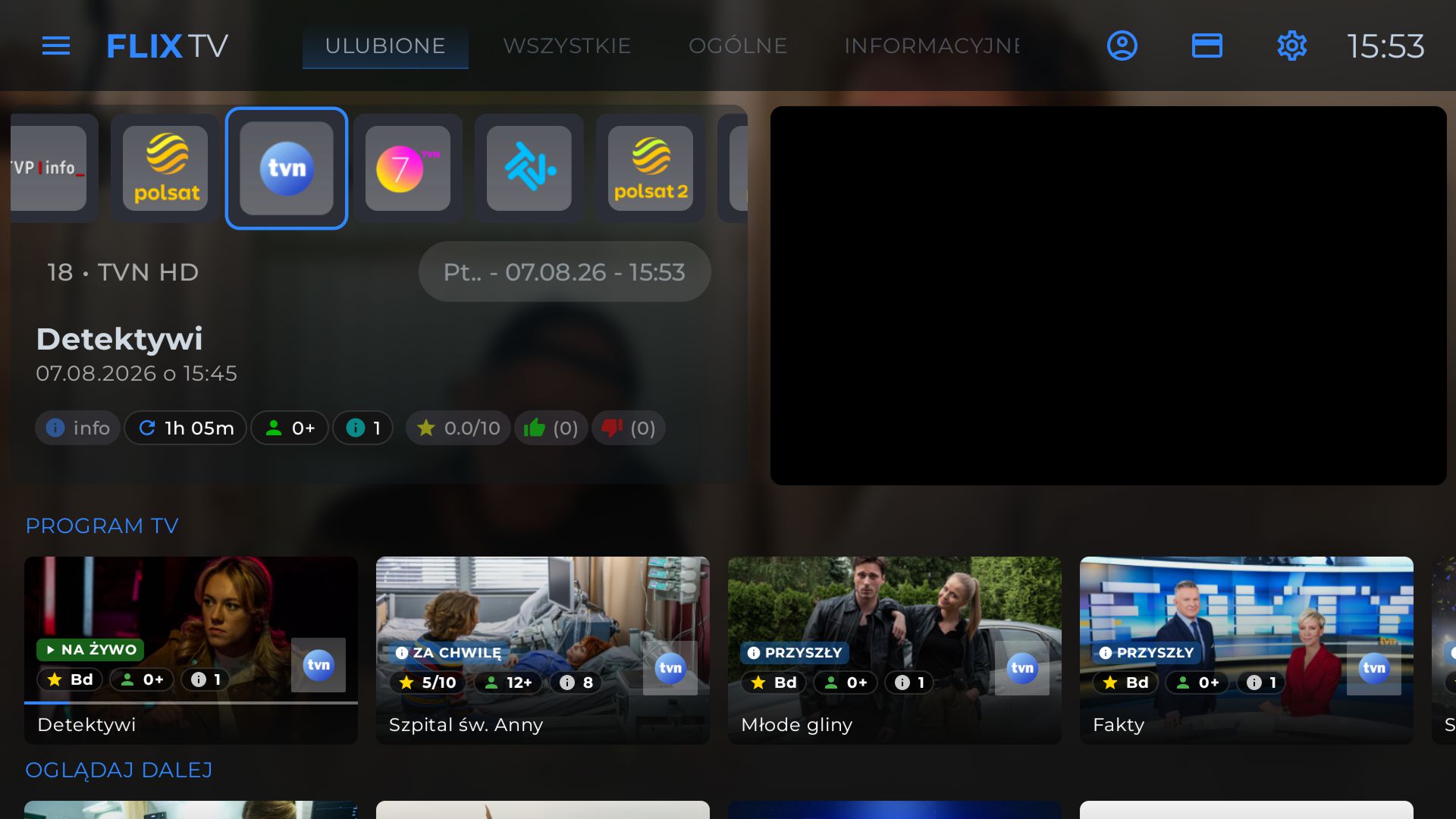
Task: Click the 15:53 clock
Action: [1385, 46]
